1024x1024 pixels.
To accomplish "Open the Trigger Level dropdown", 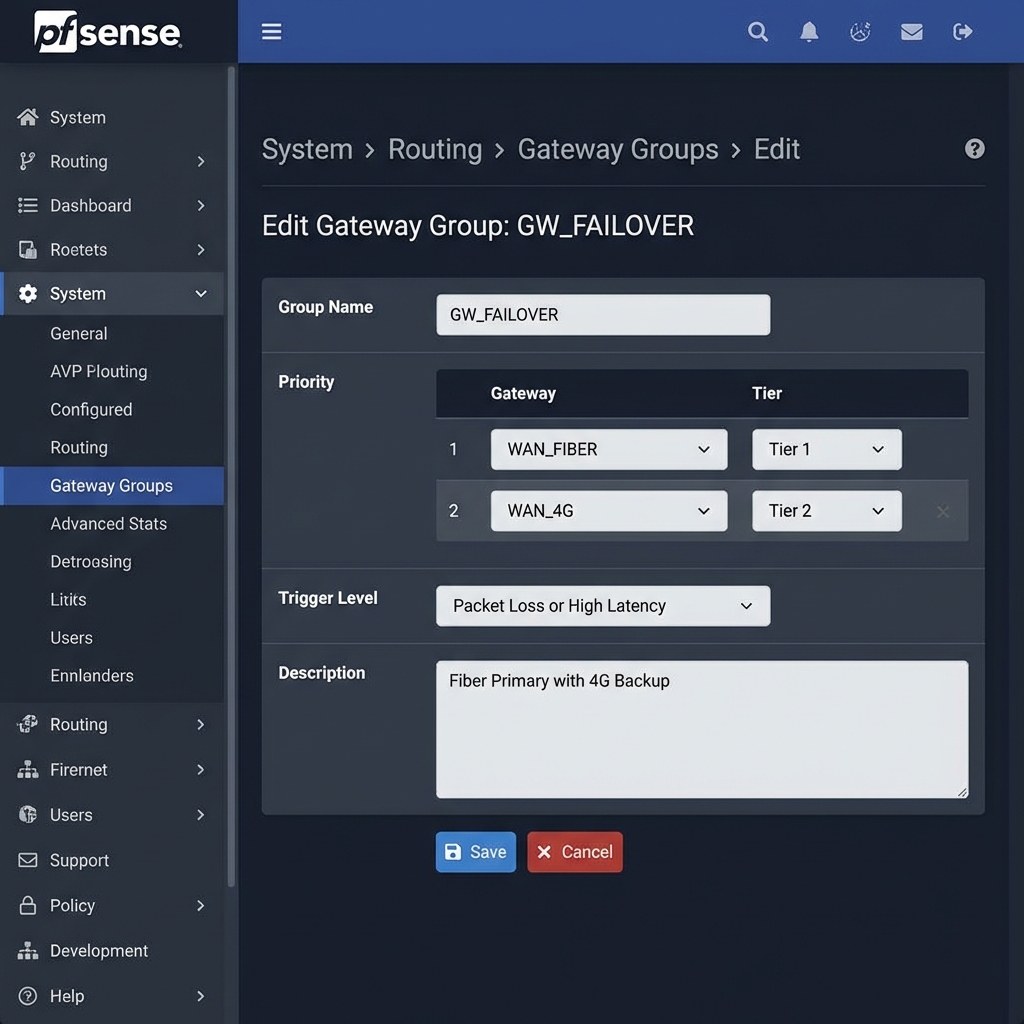I will [603, 606].
